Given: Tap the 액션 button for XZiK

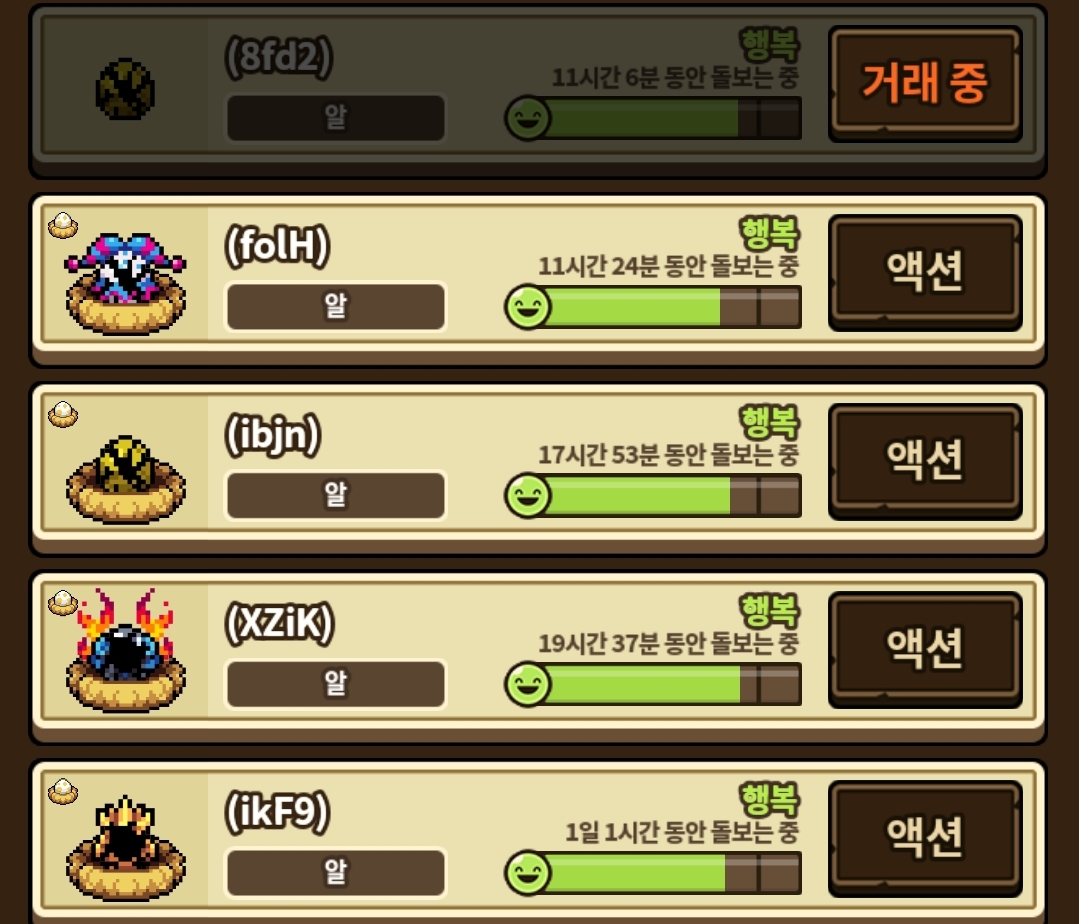Looking at the screenshot, I should pyautogui.click(x=925, y=649).
